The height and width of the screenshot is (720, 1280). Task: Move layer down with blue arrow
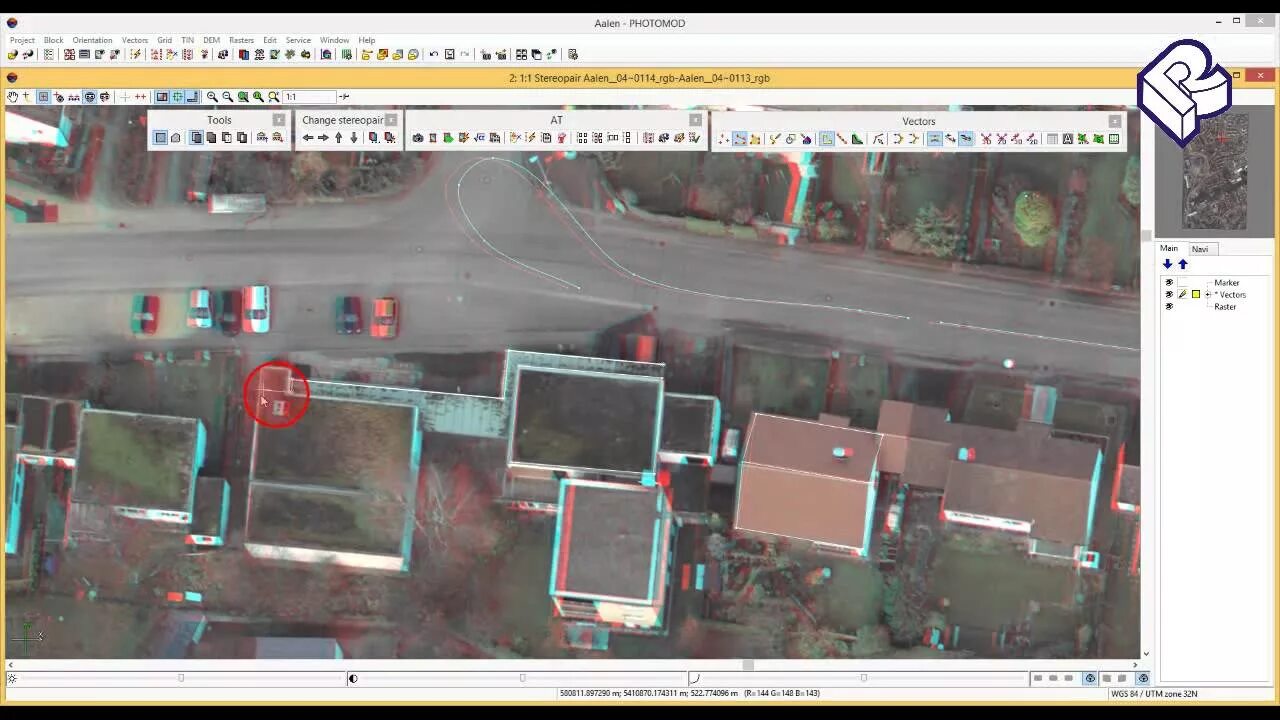click(1167, 264)
